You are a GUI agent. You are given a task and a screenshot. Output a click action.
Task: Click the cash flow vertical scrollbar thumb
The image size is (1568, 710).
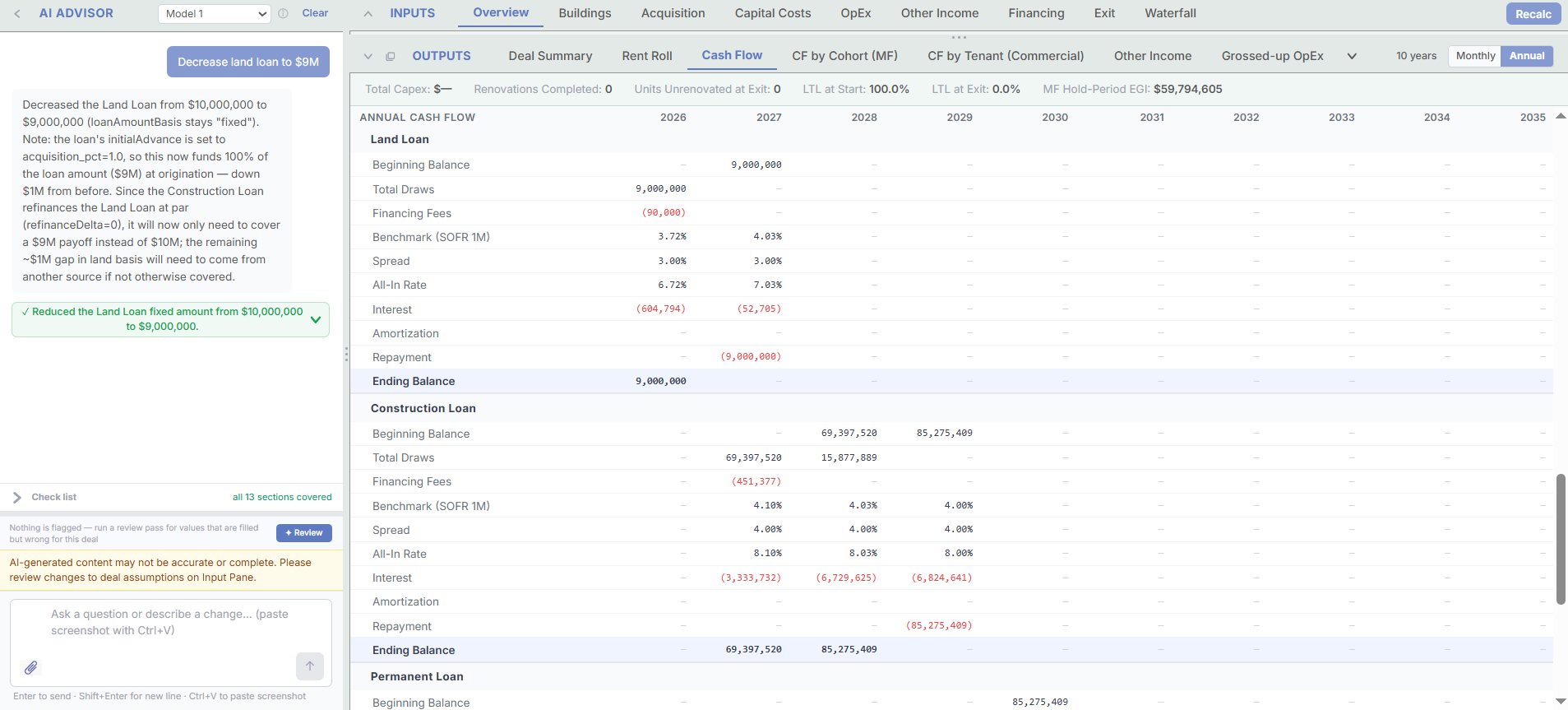coord(1561,539)
